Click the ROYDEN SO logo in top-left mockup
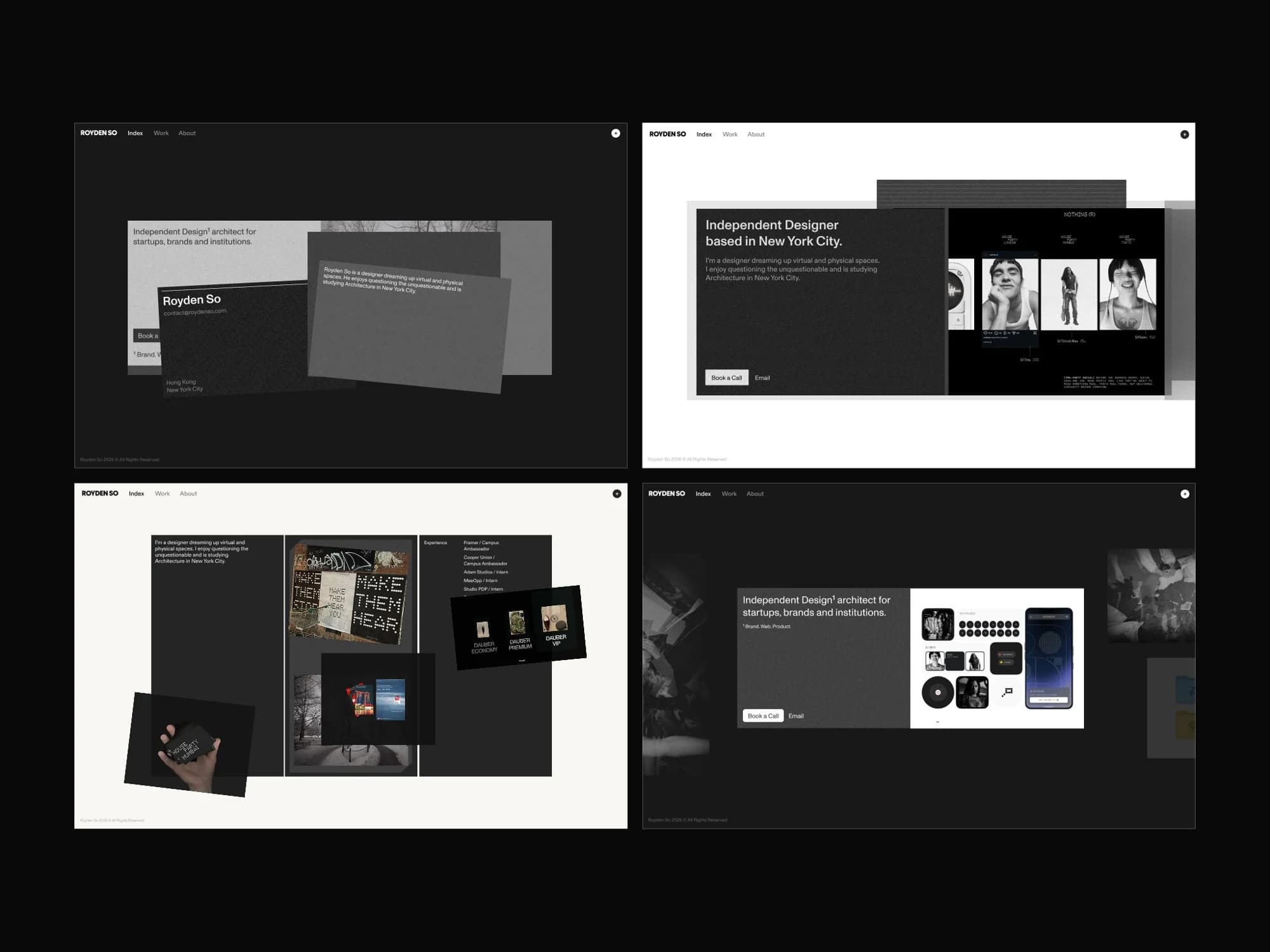Viewport: 1270px width, 952px height. tap(98, 133)
